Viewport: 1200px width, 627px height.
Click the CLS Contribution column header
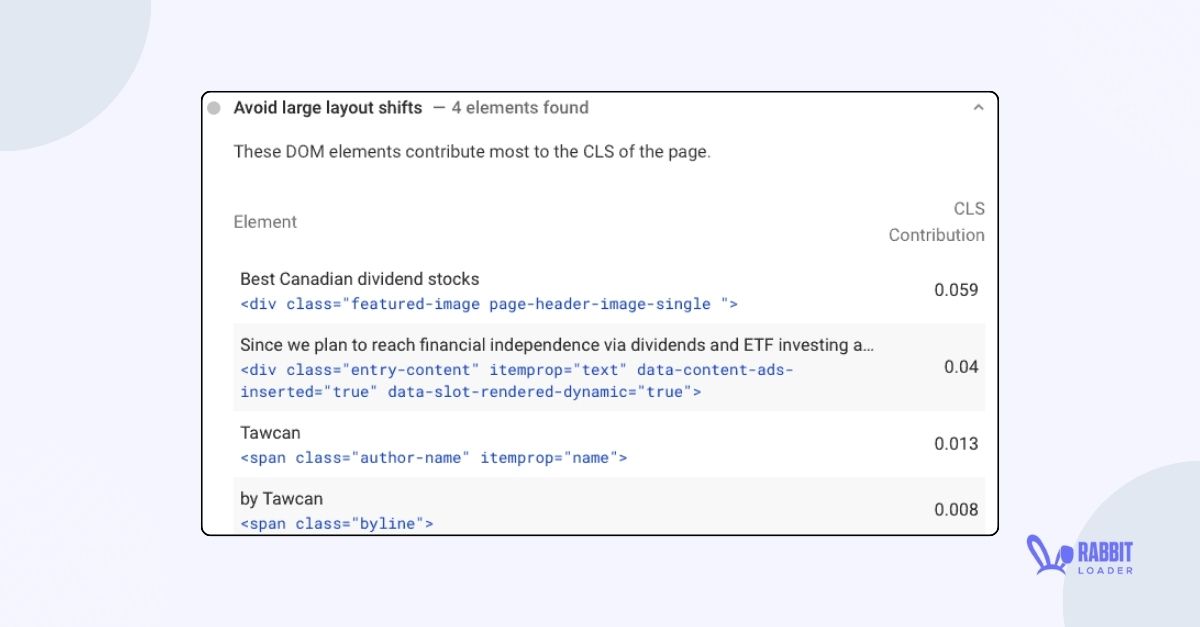point(936,222)
